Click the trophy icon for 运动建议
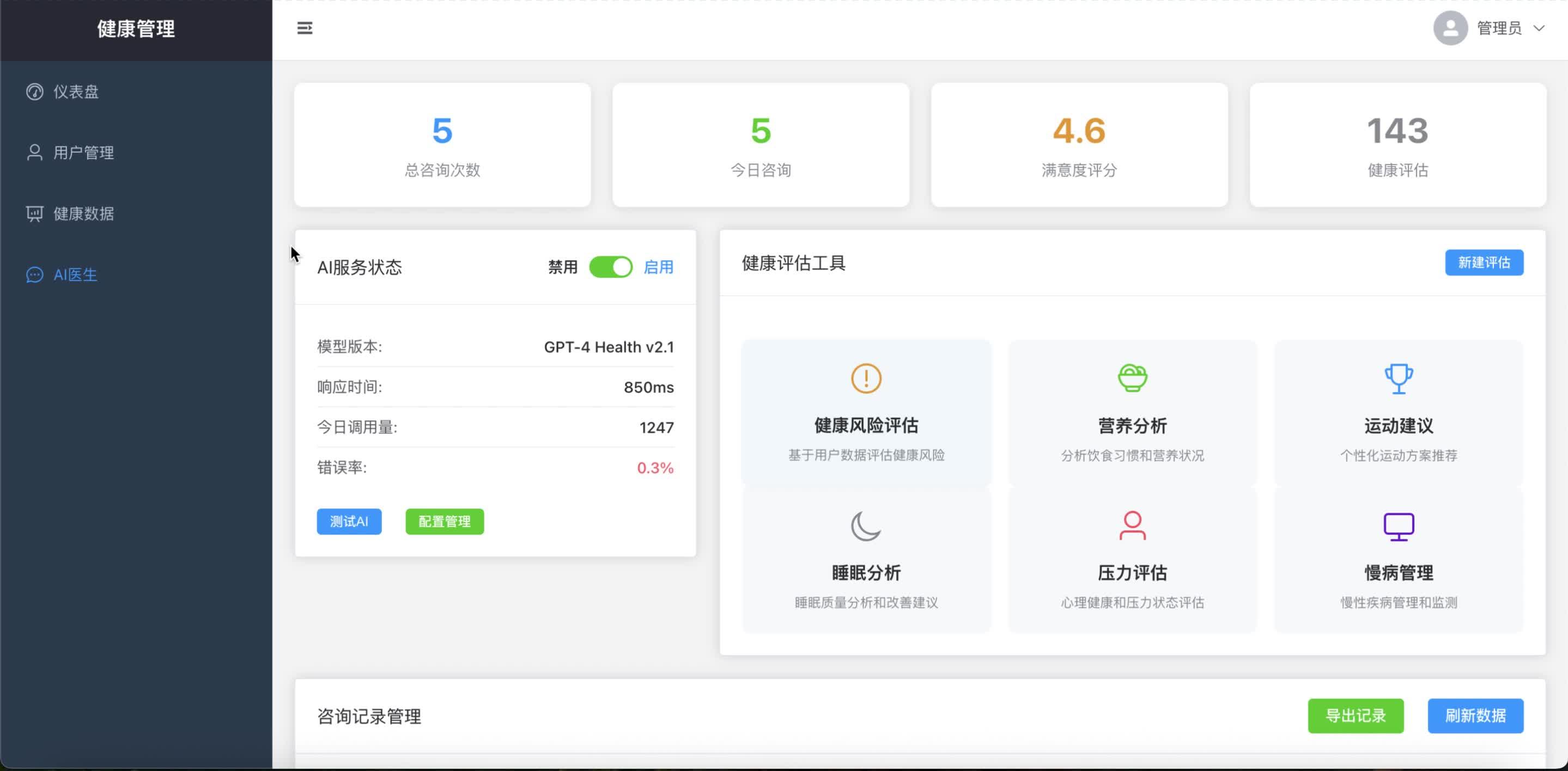Viewport: 1568px width, 771px height. [x=1397, y=378]
